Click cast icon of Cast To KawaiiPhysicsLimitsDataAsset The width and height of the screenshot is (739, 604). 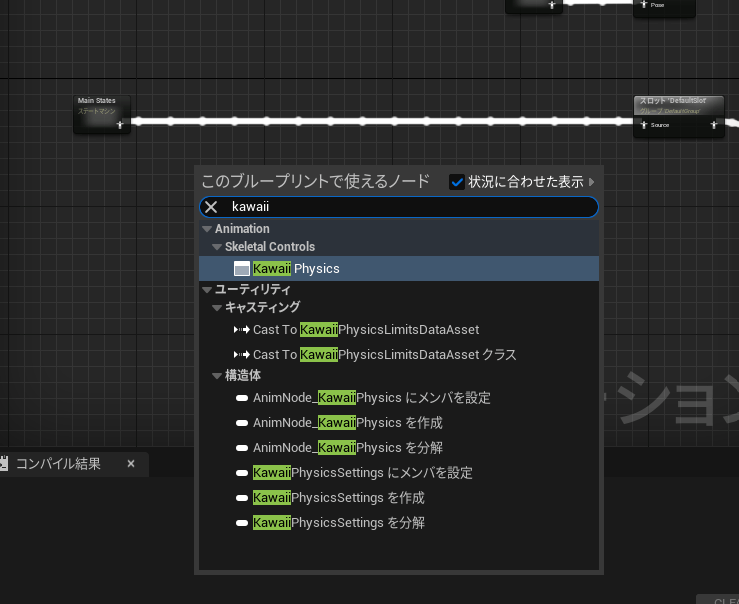point(242,330)
